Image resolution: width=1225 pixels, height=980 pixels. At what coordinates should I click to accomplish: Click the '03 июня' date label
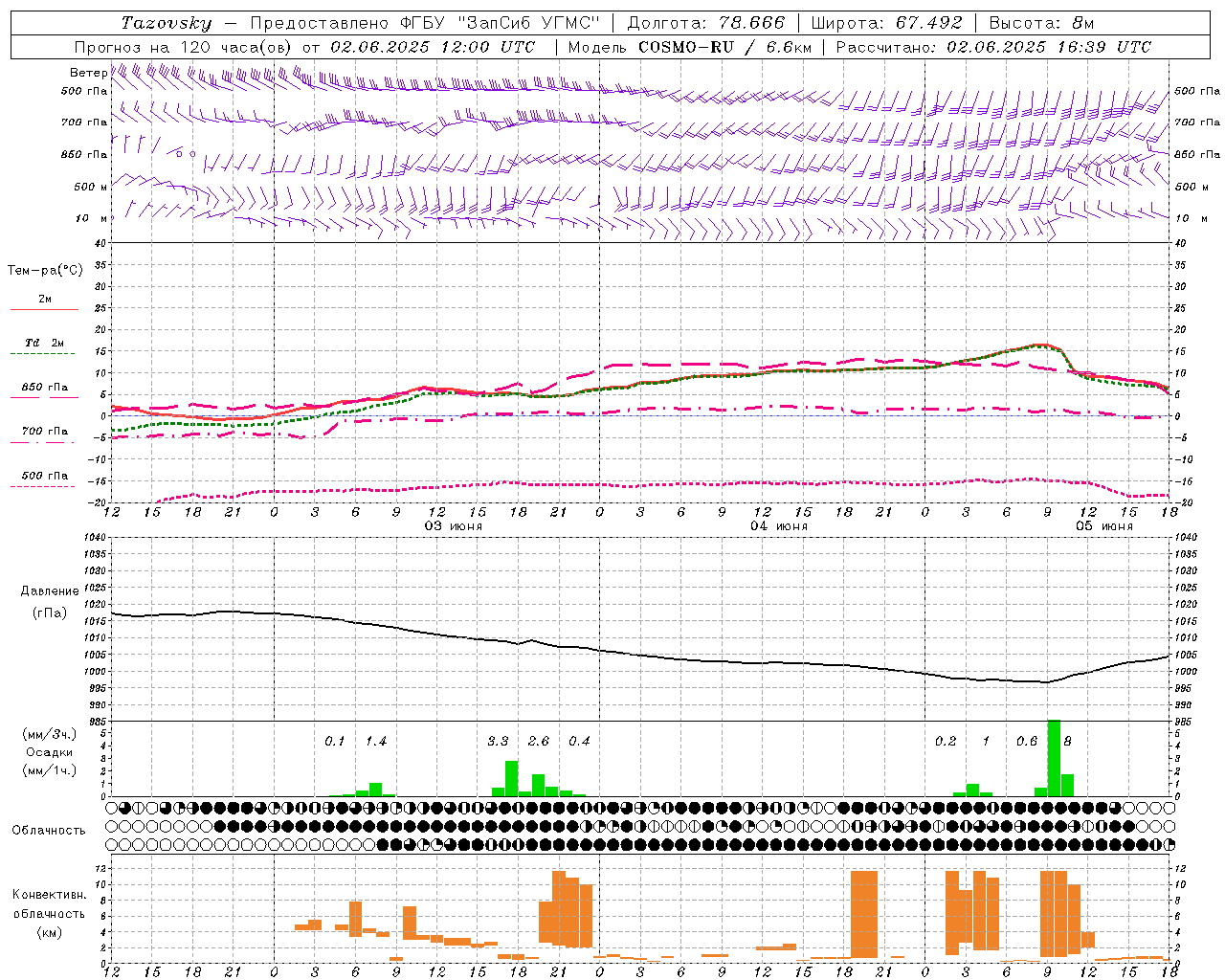tap(454, 526)
